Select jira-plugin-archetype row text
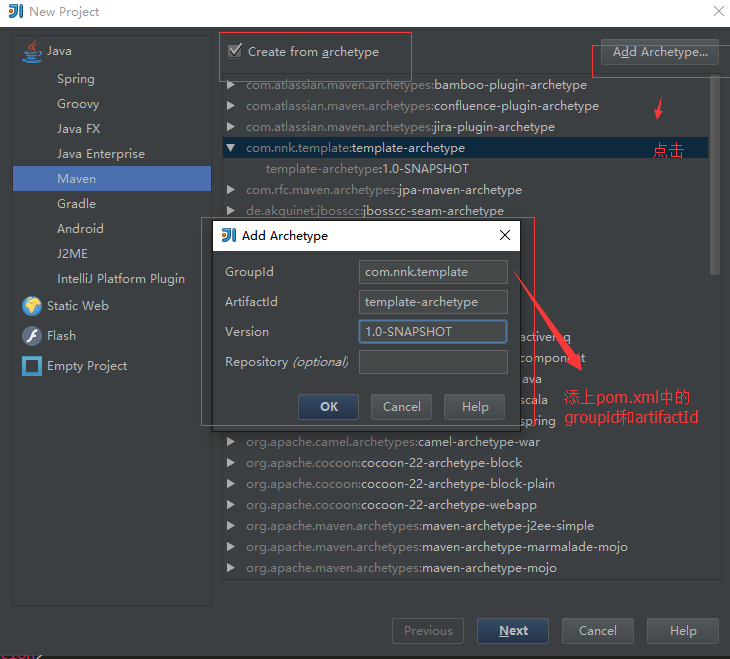This screenshot has width=730, height=659. (400, 127)
